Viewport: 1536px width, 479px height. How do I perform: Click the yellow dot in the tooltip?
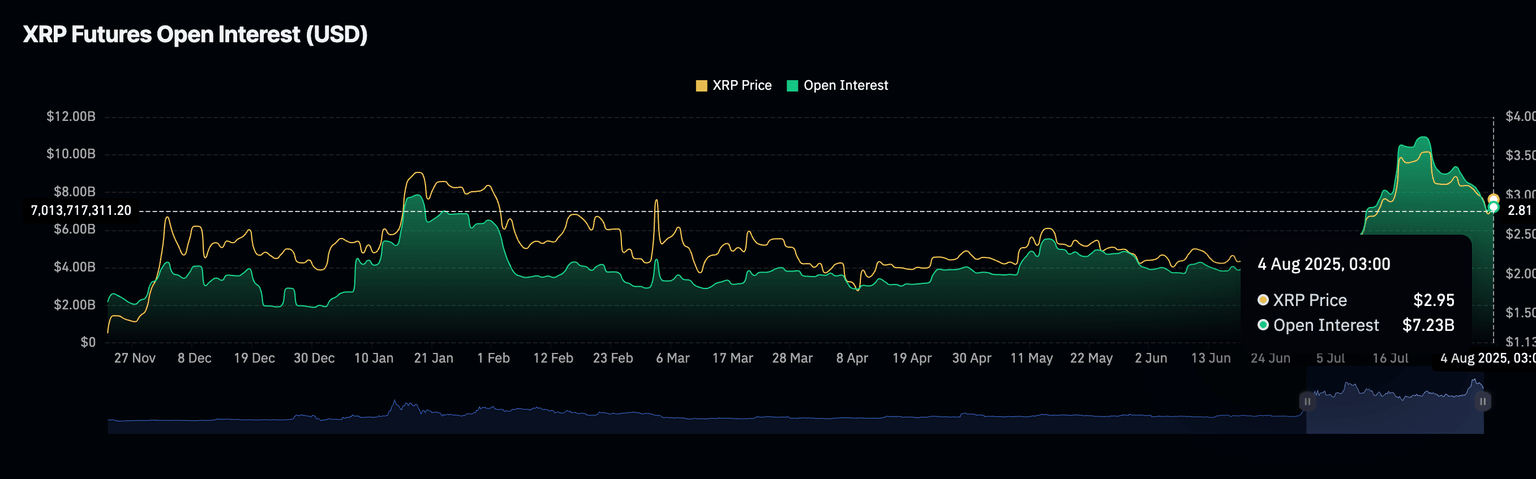click(1263, 300)
